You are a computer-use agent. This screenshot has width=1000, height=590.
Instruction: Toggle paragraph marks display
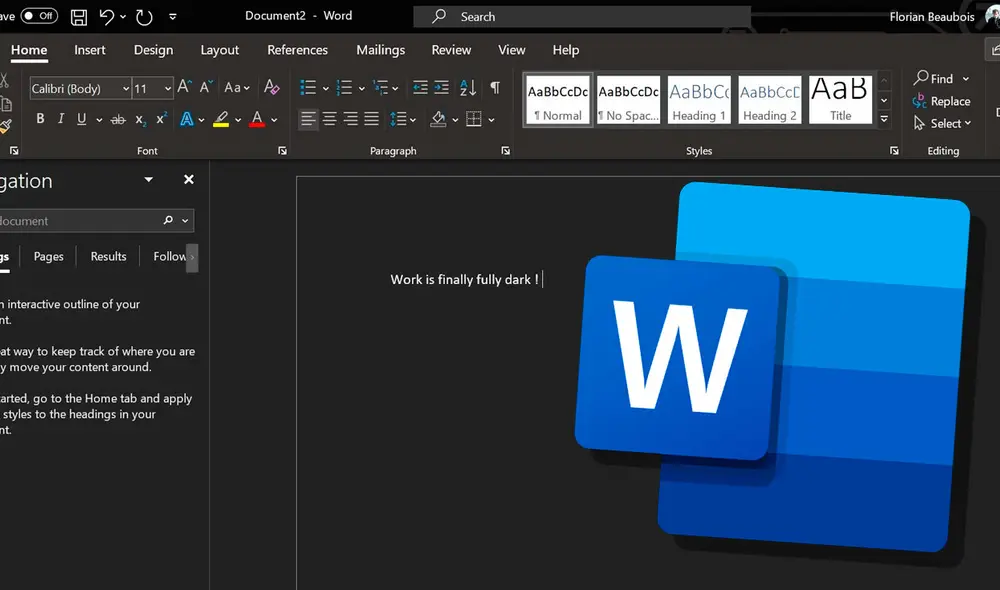point(494,88)
